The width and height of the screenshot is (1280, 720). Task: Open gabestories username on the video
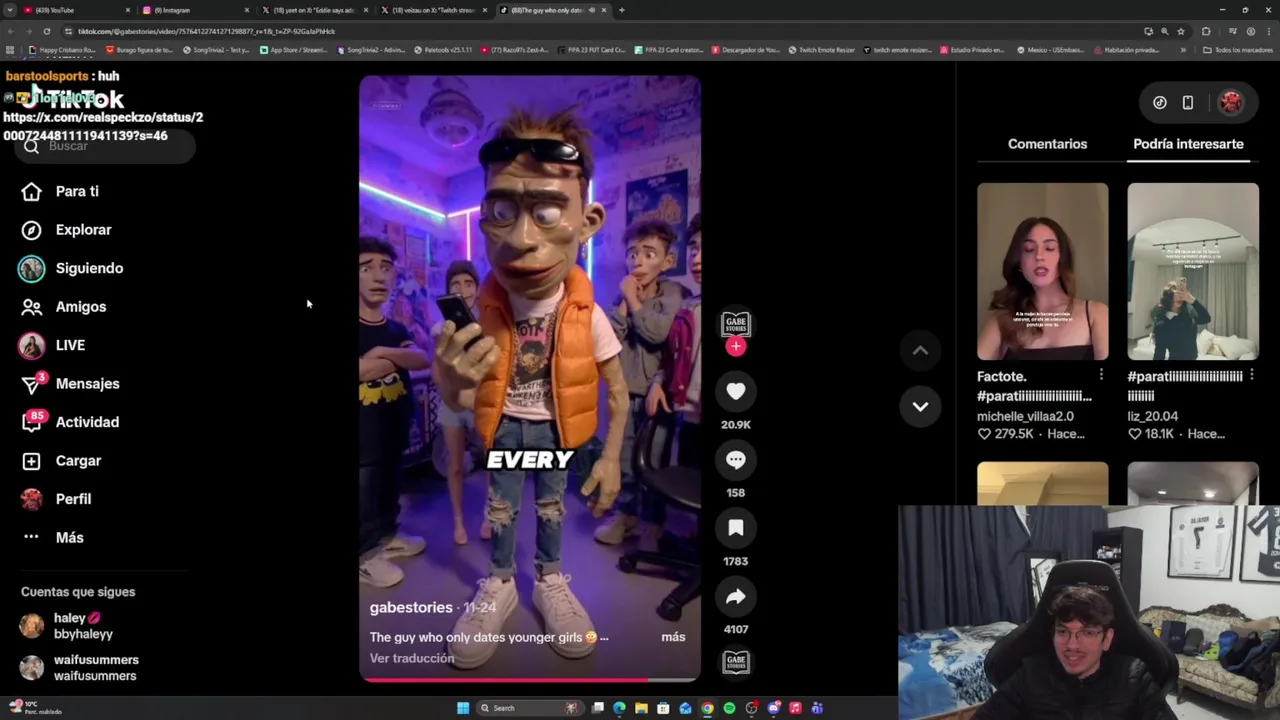tap(411, 607)
